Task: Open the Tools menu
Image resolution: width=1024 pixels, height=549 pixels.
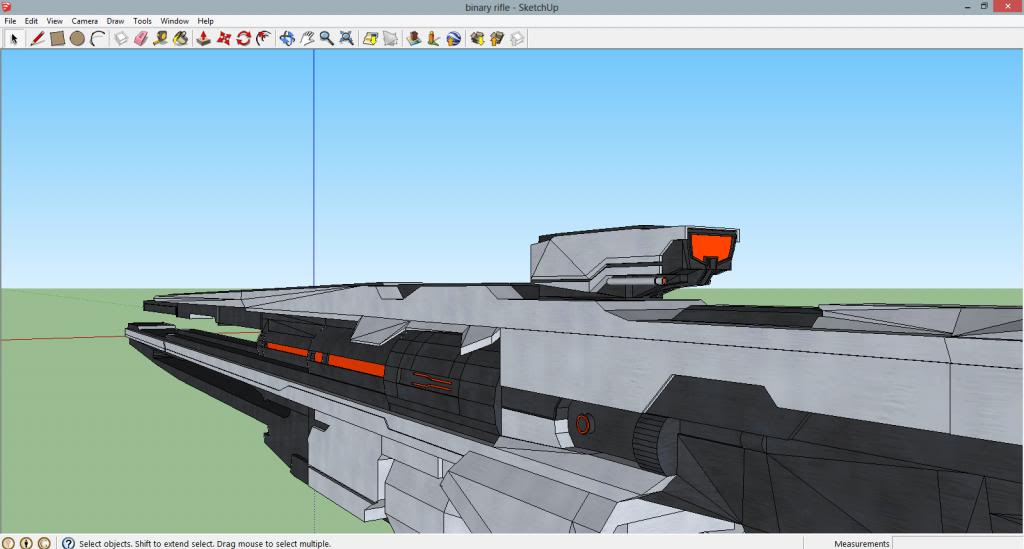Action: click(142, 21)
